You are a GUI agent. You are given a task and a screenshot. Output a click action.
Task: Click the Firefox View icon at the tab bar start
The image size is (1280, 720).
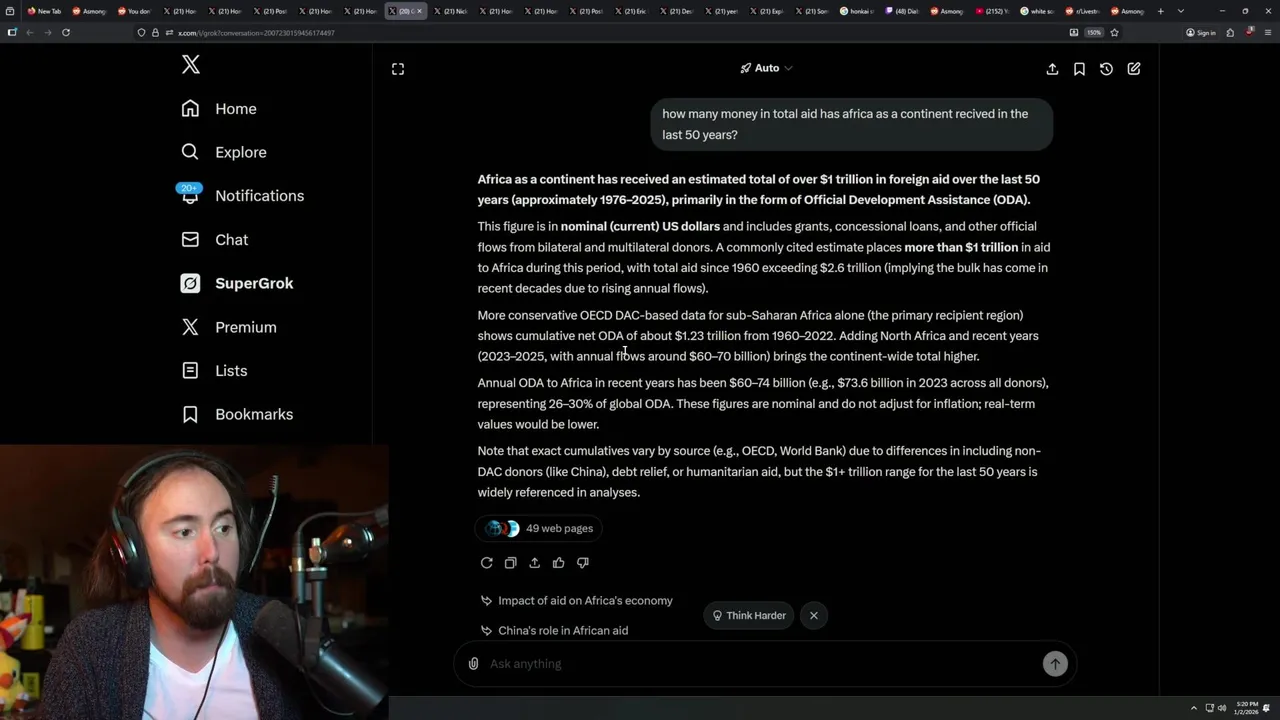point(11,11)
